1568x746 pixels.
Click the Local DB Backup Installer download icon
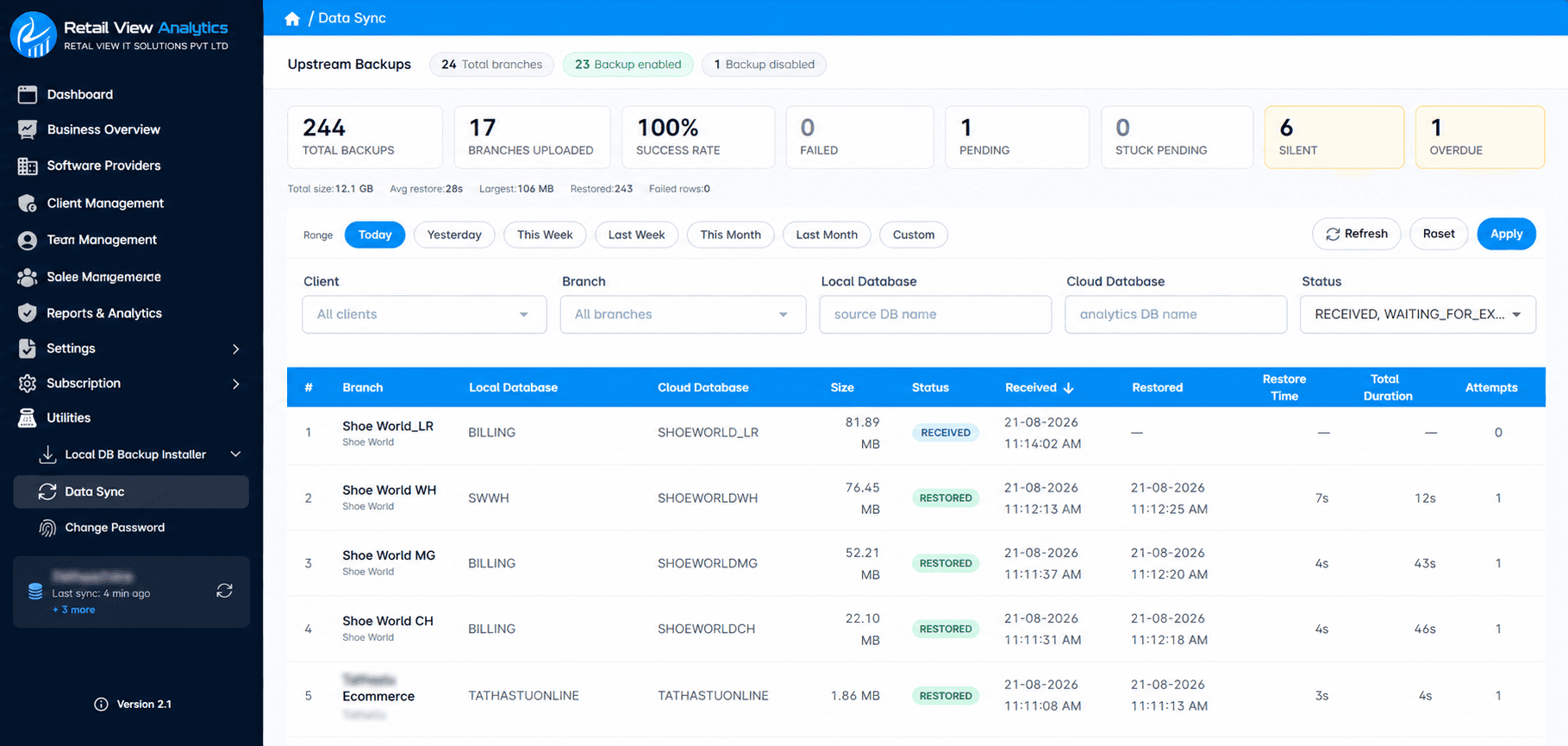[47, 454]
